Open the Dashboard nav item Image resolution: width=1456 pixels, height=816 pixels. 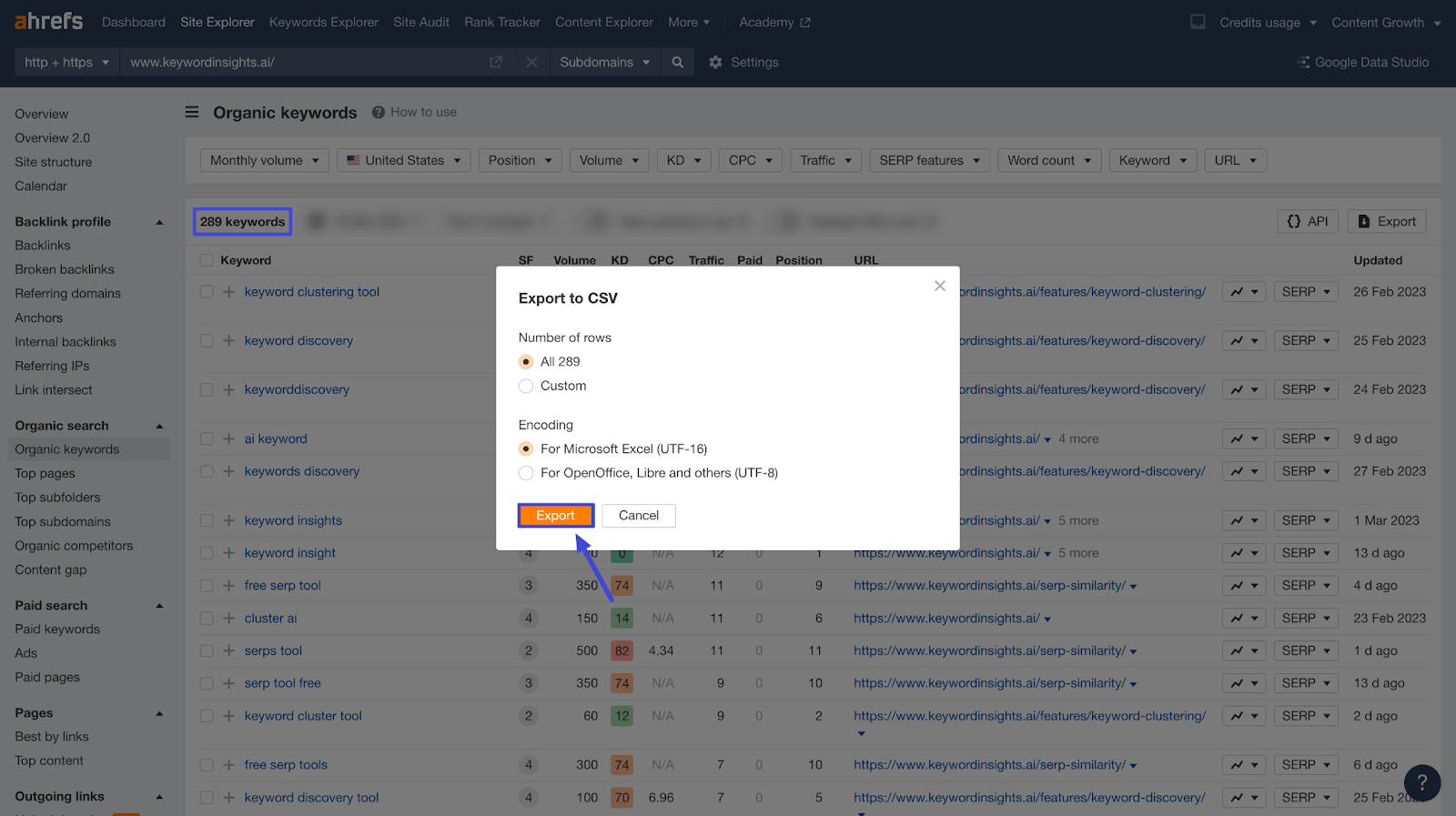click(x=134, y=22)
